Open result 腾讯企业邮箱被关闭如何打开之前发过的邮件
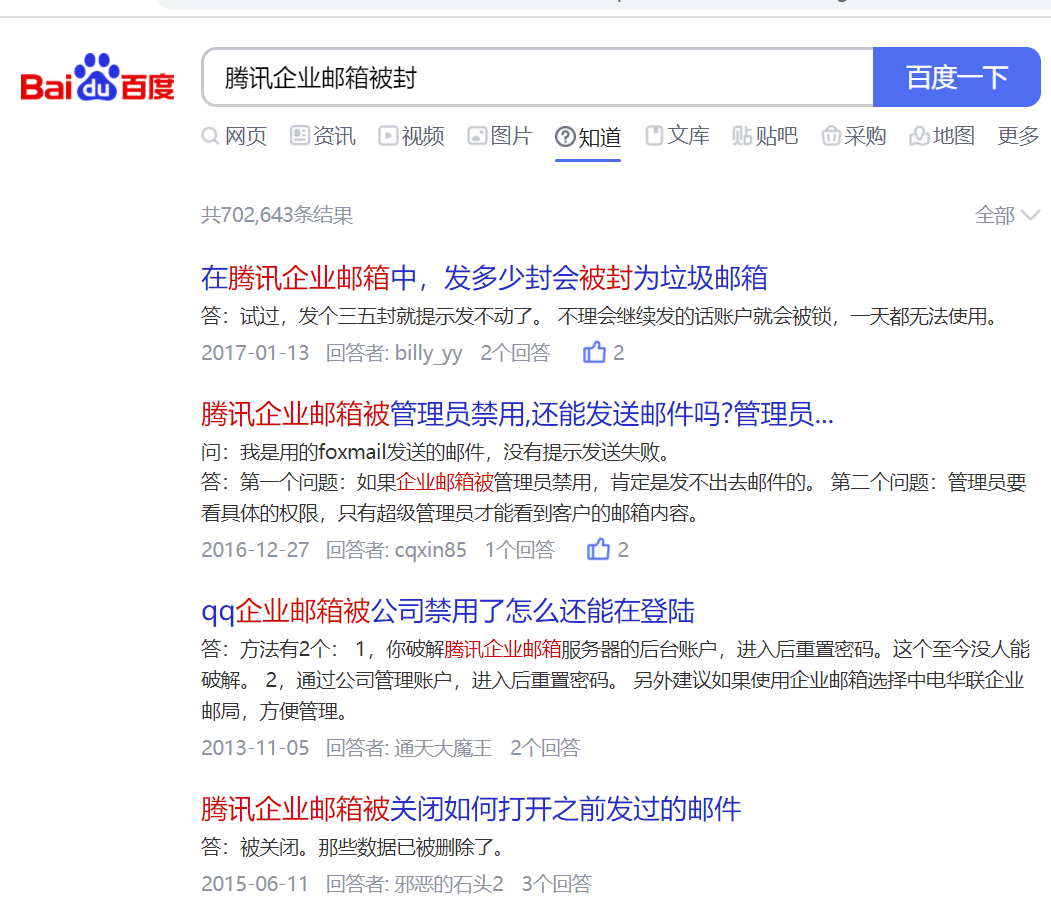 click(471, 809)
